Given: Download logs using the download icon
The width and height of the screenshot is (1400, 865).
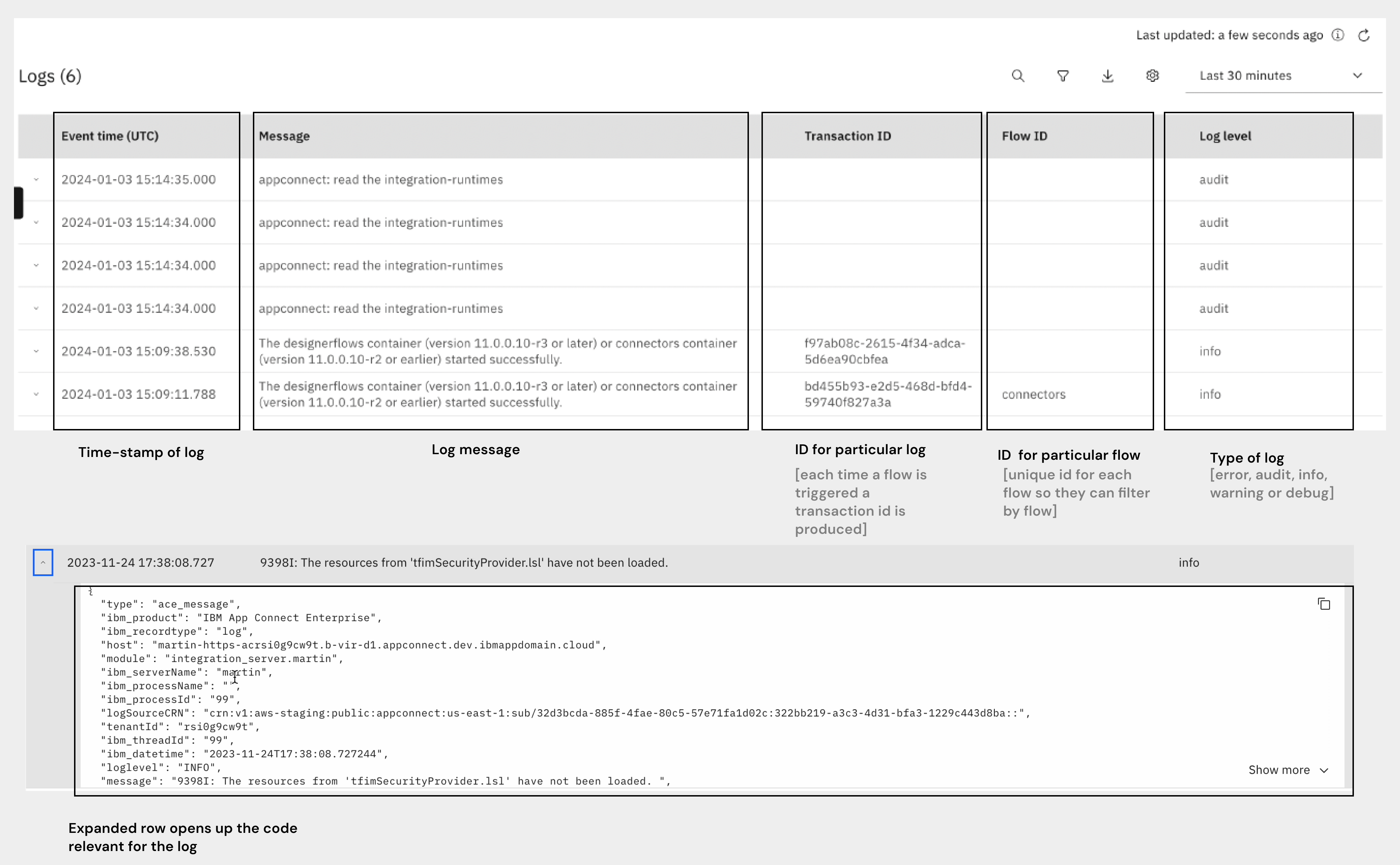Looking at the screenshot, I should 1107,75.
